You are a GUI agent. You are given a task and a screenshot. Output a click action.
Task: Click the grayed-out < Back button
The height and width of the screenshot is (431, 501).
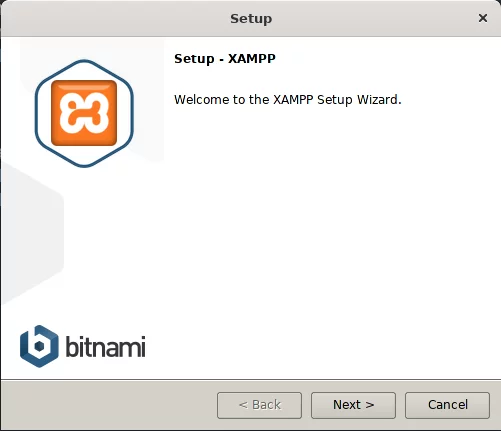pos(259,405)
